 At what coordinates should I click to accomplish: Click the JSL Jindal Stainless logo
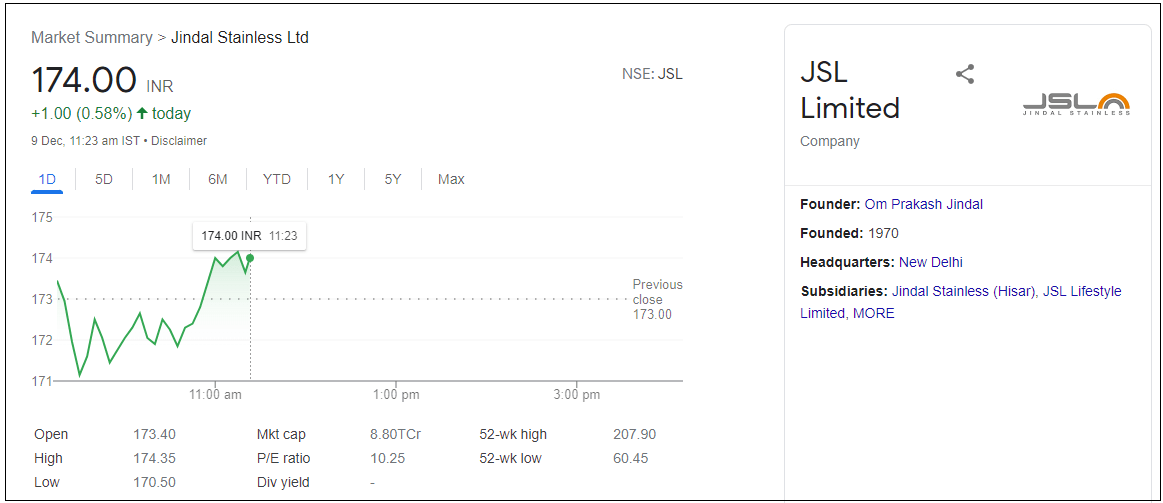1076,105
